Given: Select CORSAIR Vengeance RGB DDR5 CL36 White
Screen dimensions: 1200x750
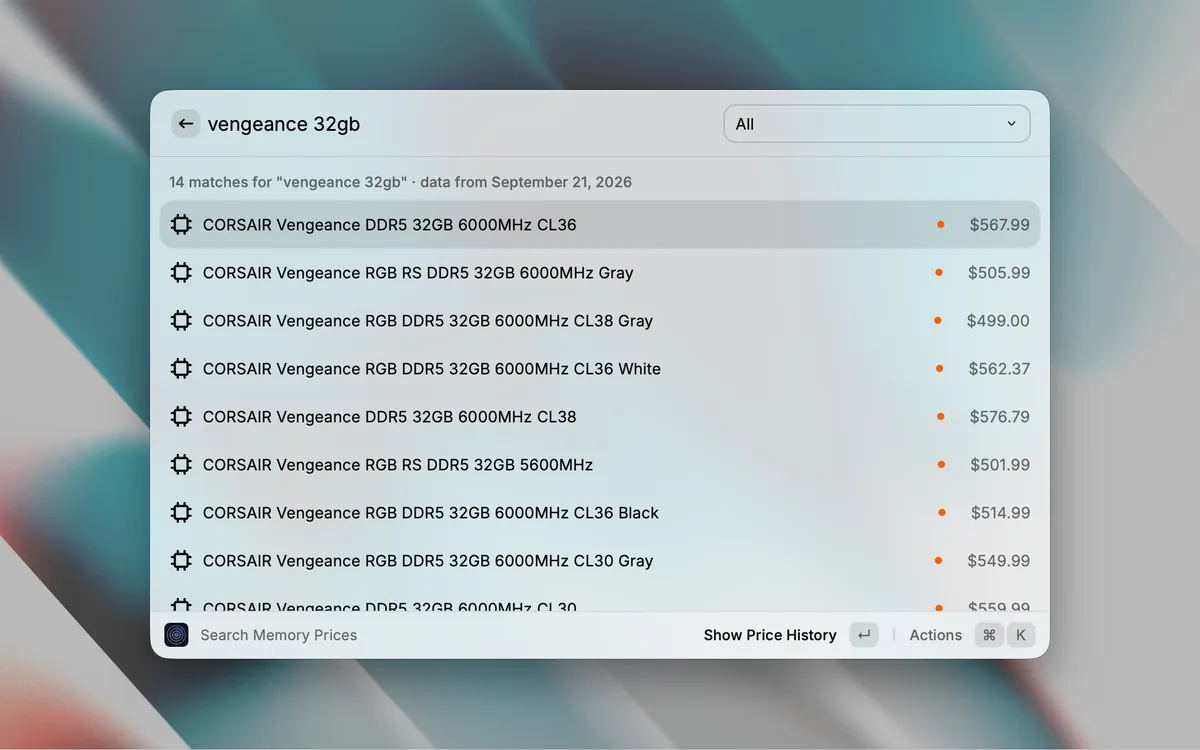Looking at the screenshot, I should (x=600, y=369).
